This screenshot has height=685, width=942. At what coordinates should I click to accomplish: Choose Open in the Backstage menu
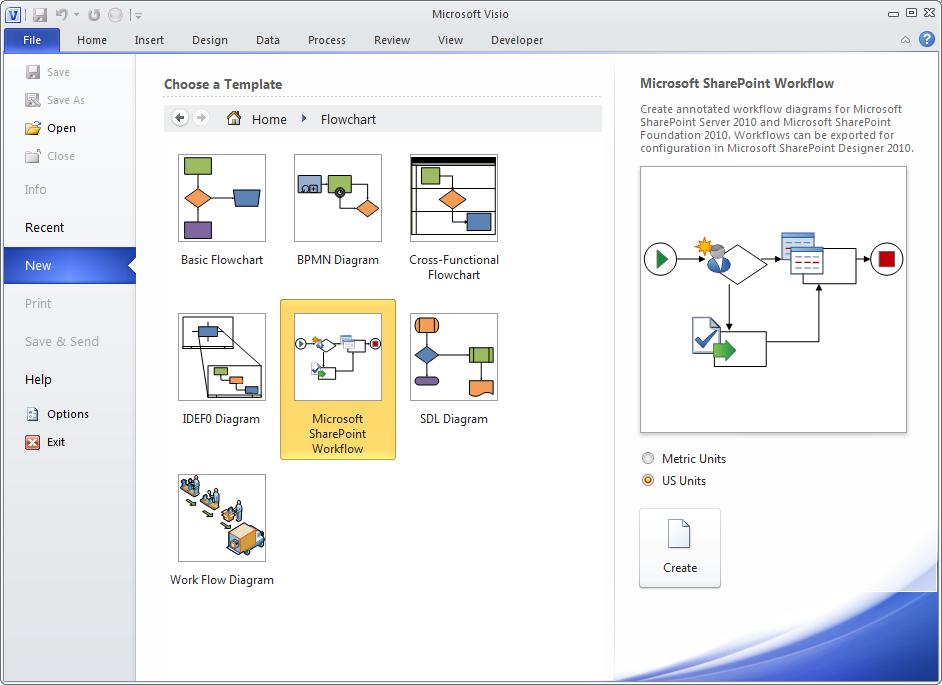tap(51, 128)
